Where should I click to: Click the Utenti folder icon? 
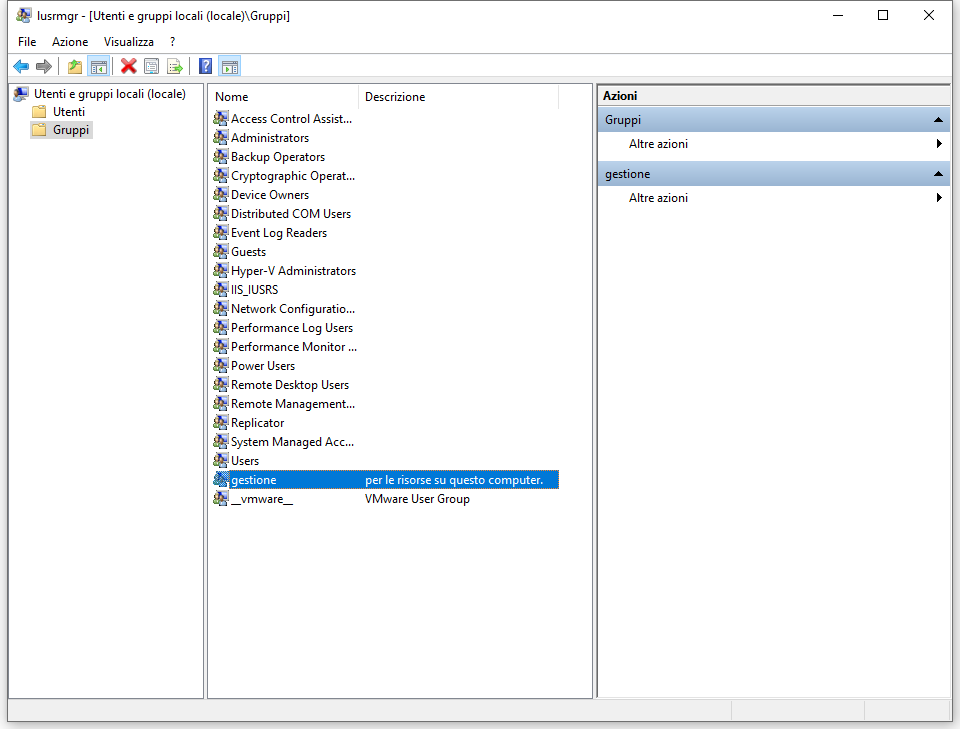[x=39, y=111]
